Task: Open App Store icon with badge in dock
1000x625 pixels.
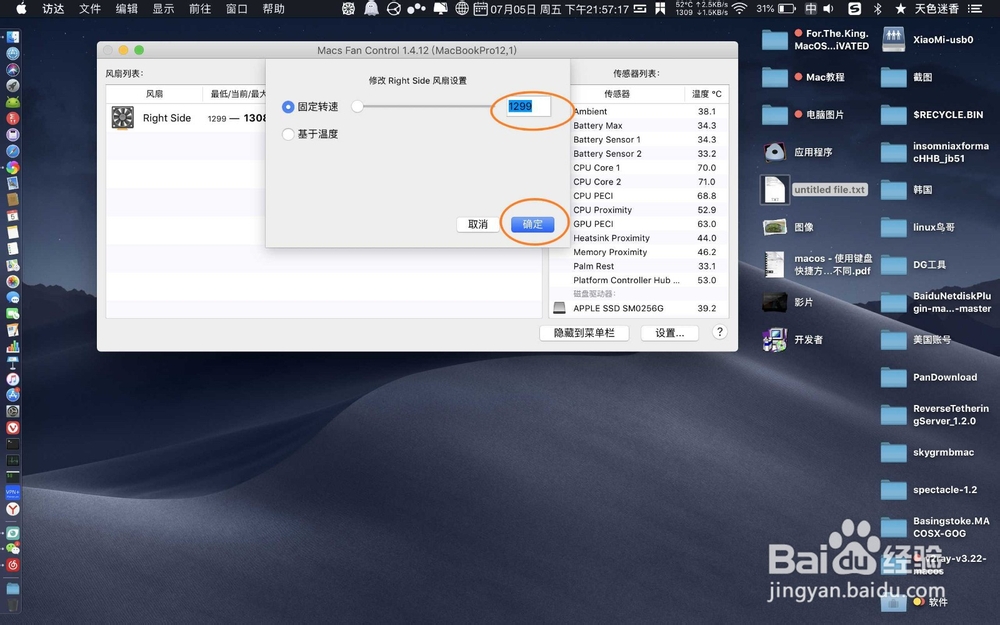Action: click(x=13, y=395)
